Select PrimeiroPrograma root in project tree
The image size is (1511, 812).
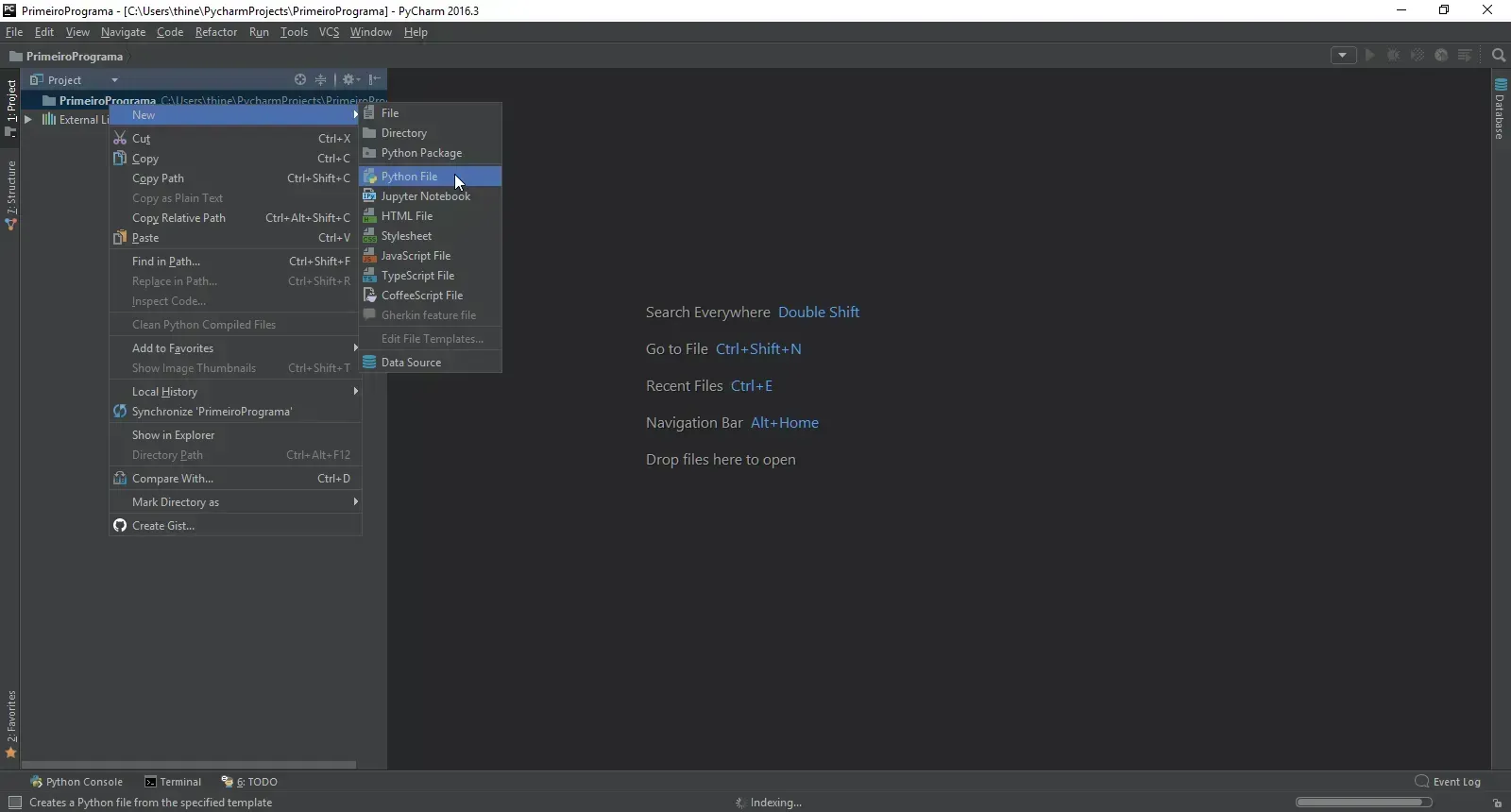point(204,100)
